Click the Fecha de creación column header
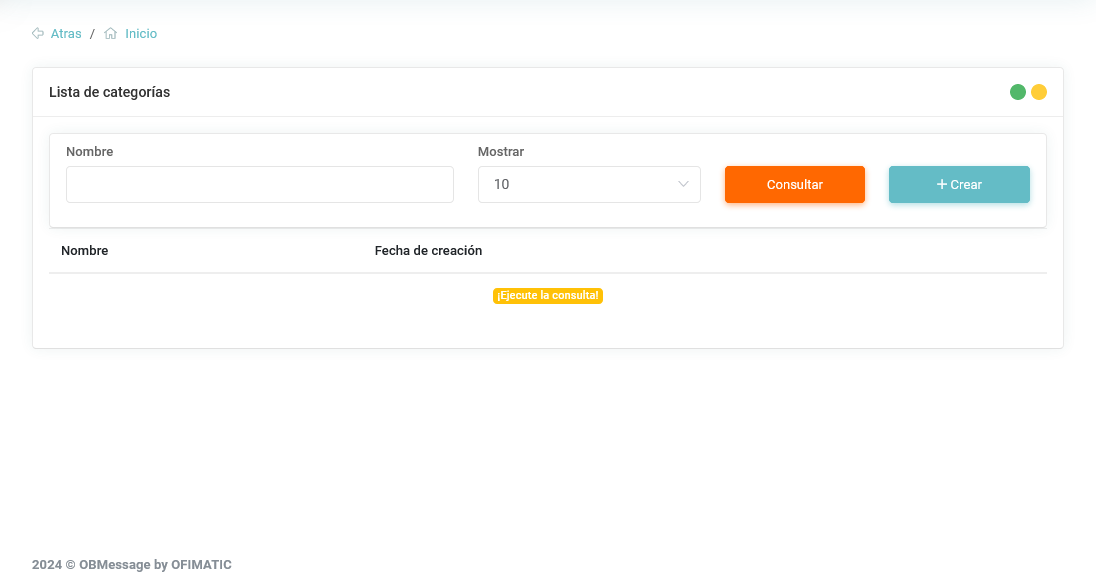The width and height of the screenshot is (1096, 587). click(x=428, y=251)
